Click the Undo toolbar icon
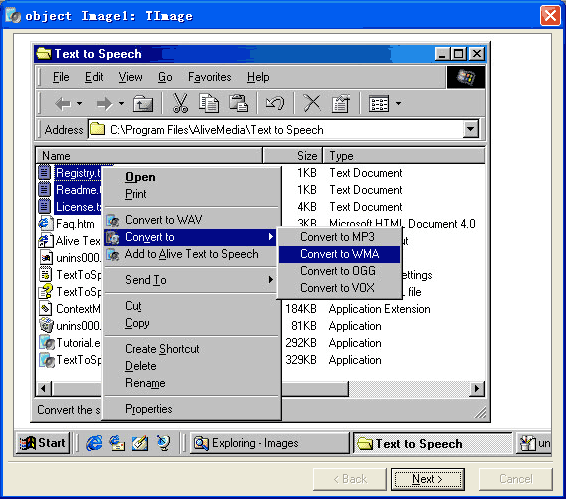The image size is (566, 499). tap(275, 103)
